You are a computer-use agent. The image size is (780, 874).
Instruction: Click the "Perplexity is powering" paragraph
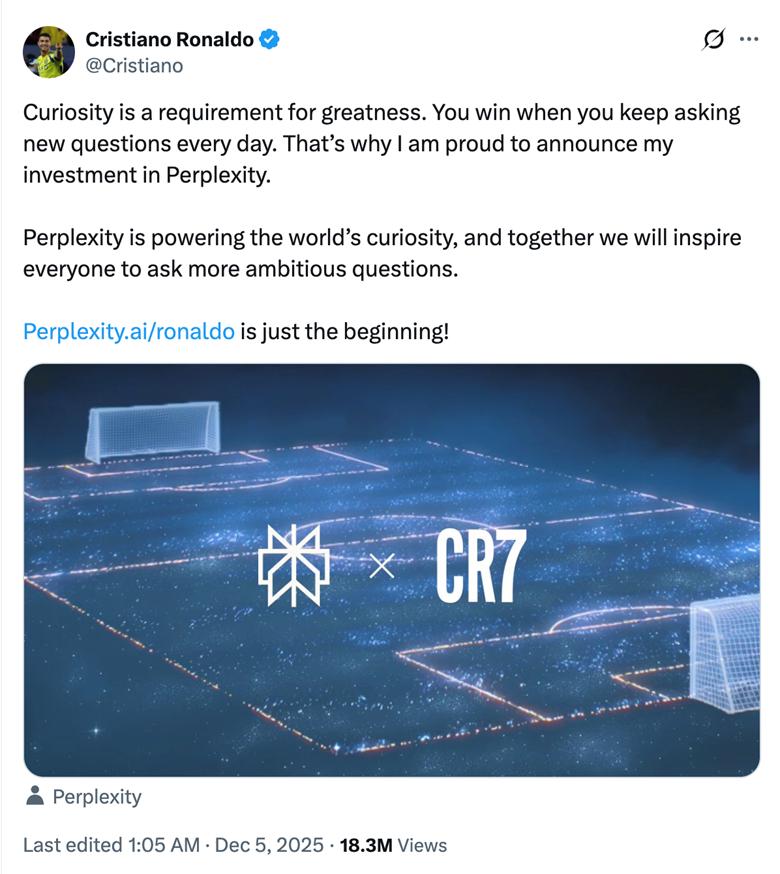click(x=380, y=255)
